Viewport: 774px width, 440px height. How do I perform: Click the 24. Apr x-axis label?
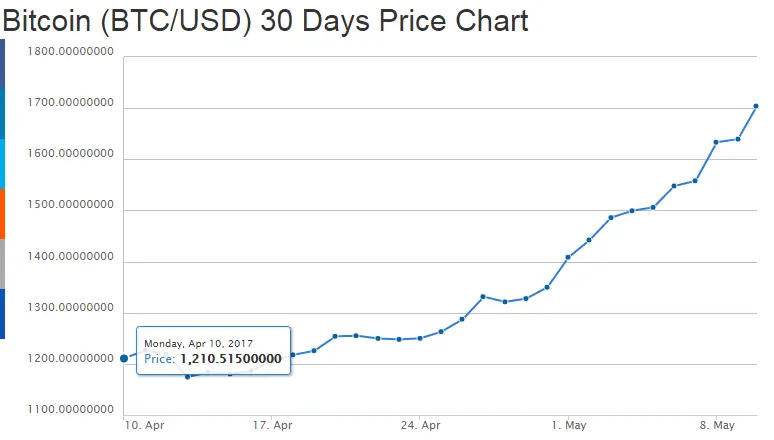point(420,425)
